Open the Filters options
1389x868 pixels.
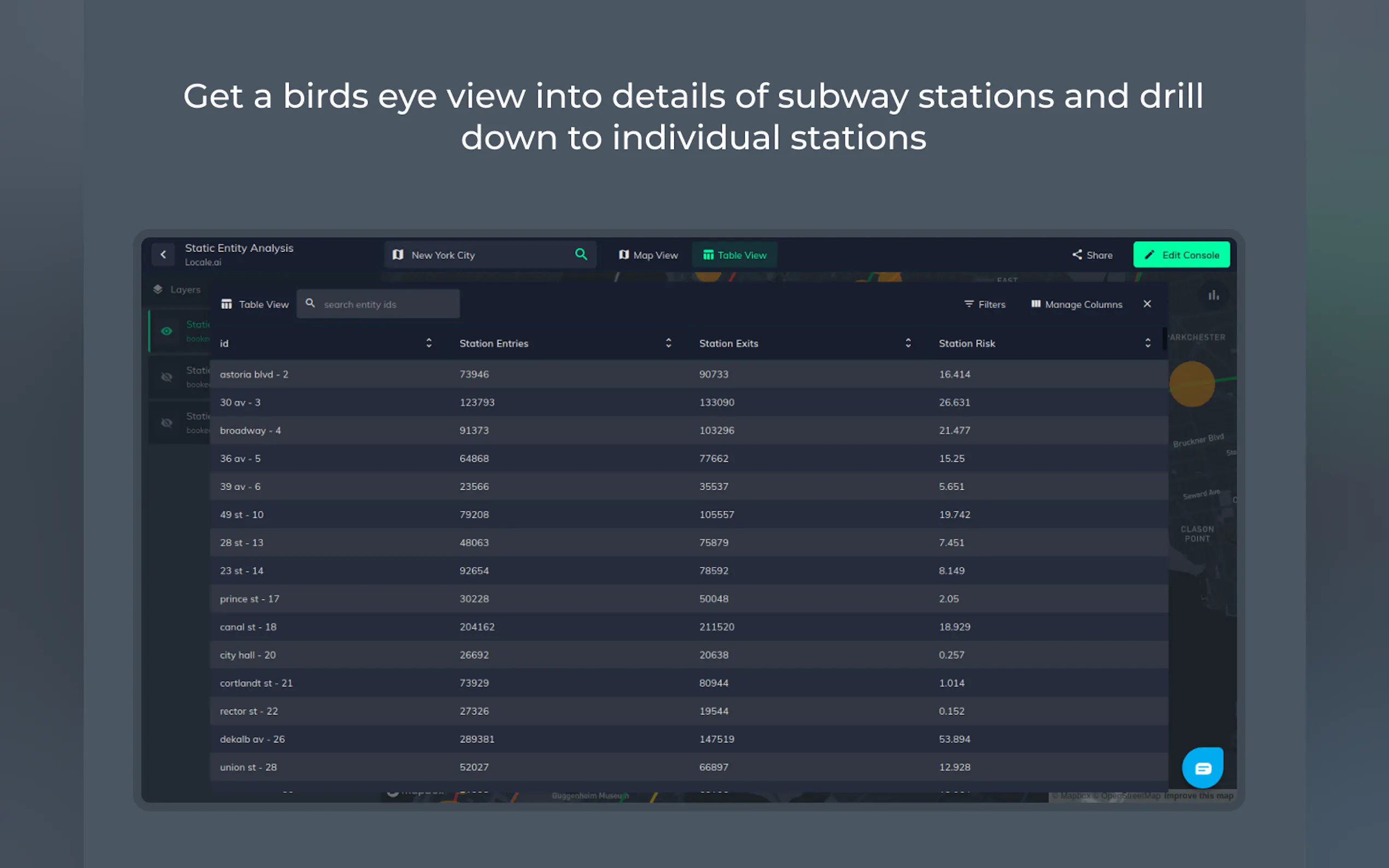(x=984, y=304)
